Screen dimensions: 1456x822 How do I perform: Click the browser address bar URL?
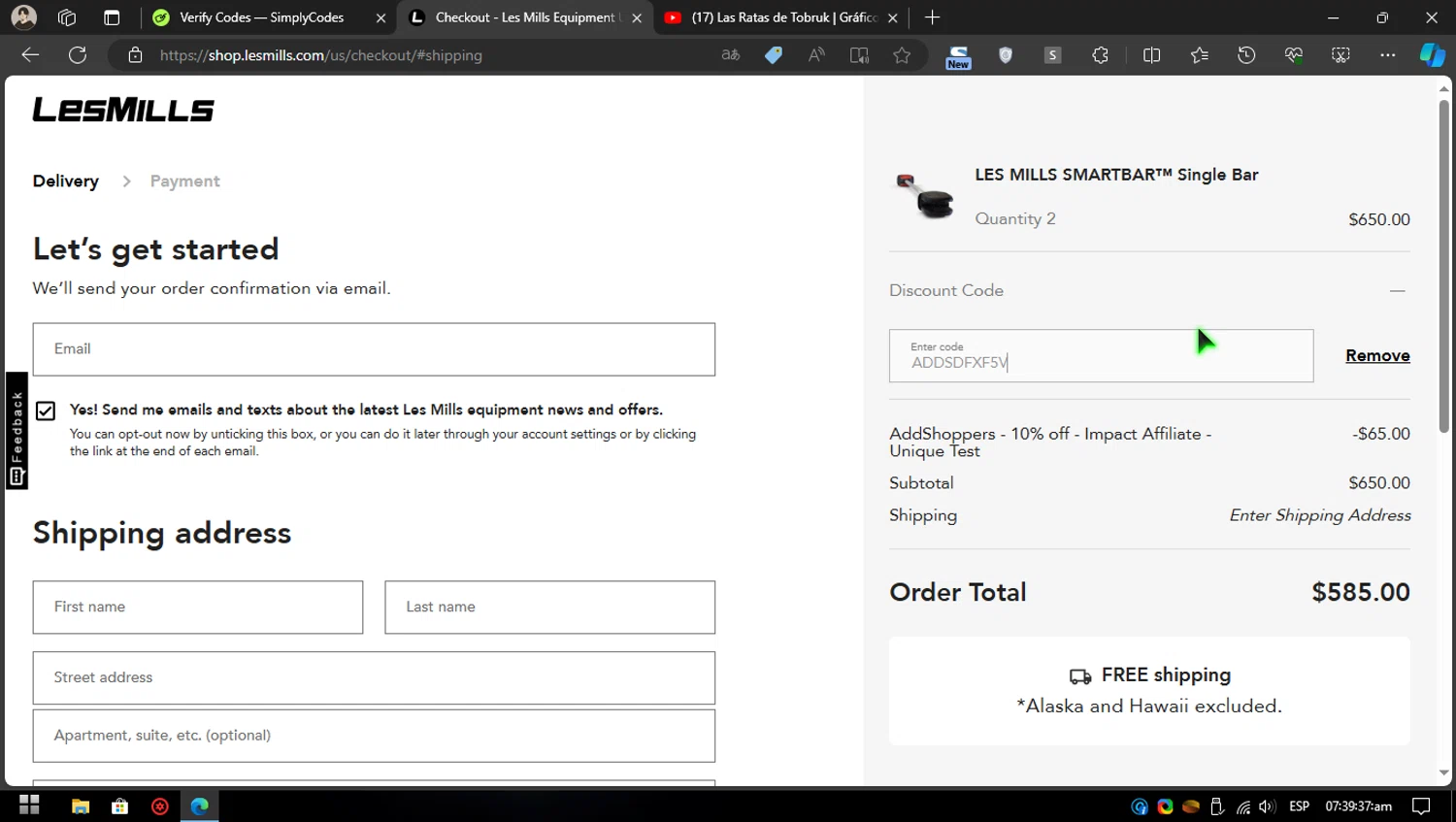click(x=321, y=55)
